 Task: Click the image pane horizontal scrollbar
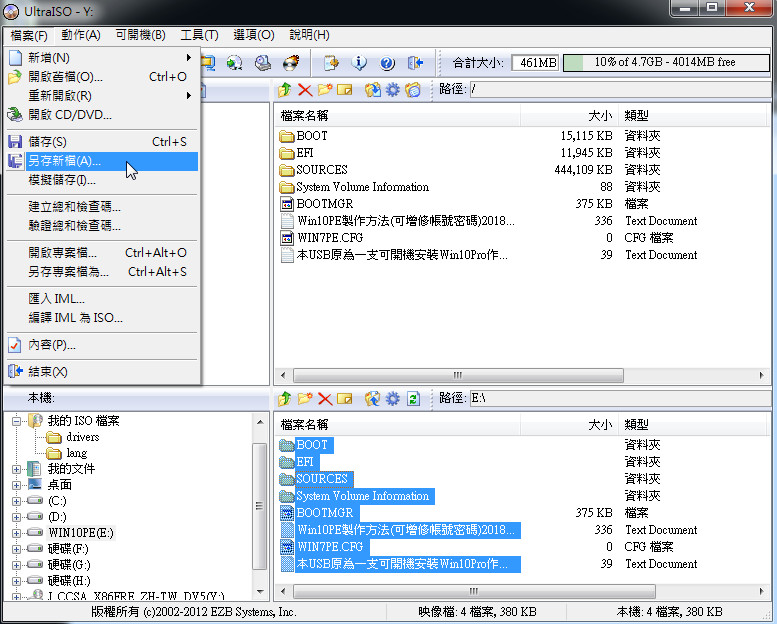coord(458,375)
